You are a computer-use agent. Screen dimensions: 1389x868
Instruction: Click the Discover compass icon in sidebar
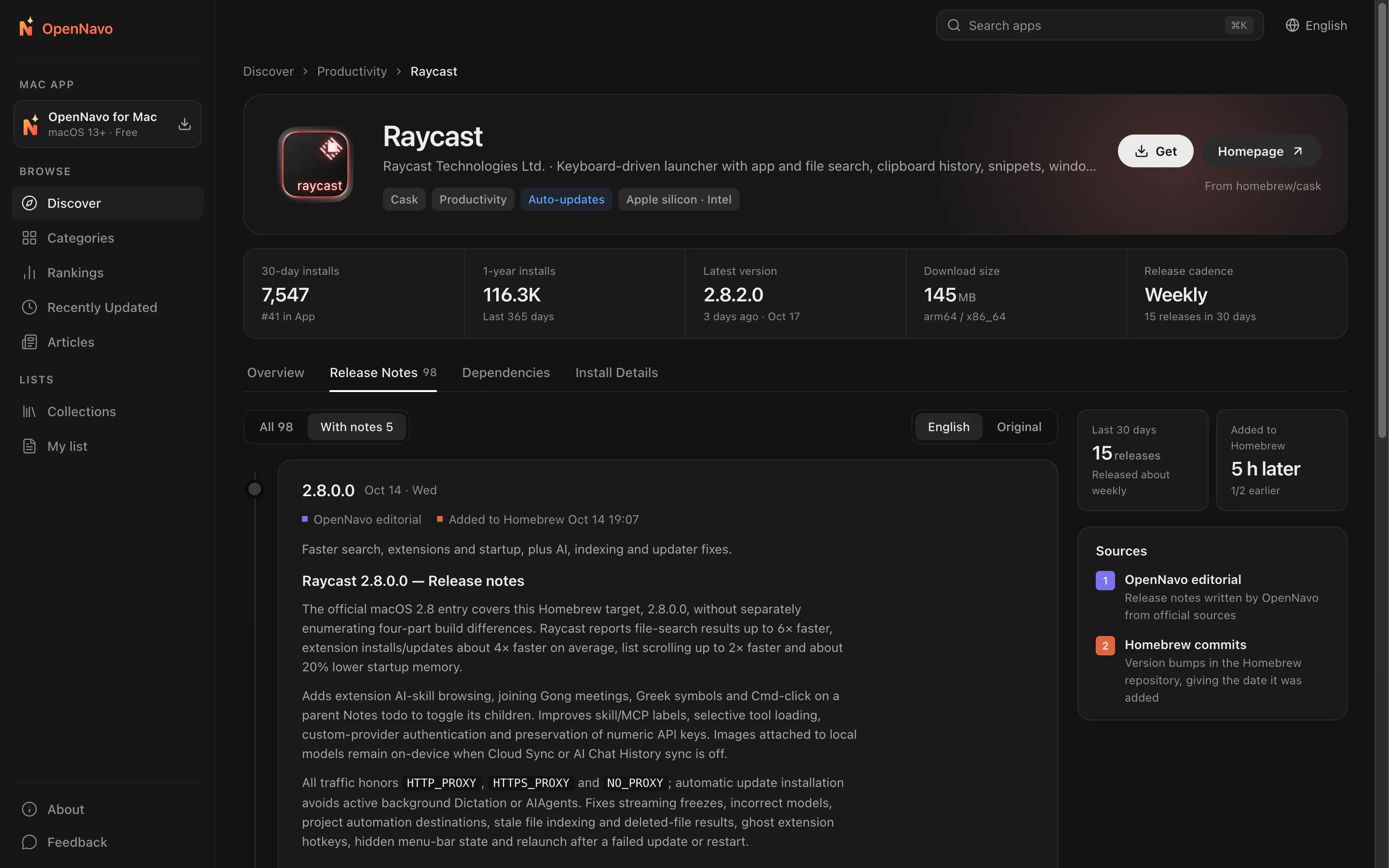(29, 203)
